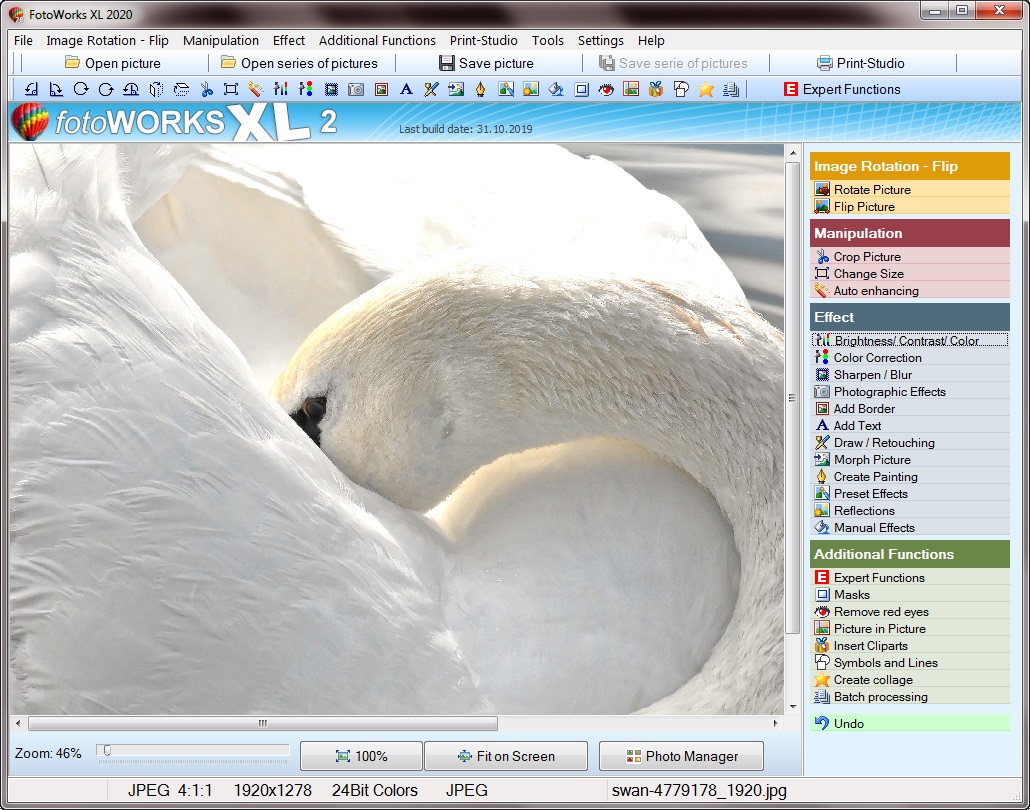Open the Remove Red Eyes tool icon
This screenshot has height=810, width=1030.
[607, 89]
